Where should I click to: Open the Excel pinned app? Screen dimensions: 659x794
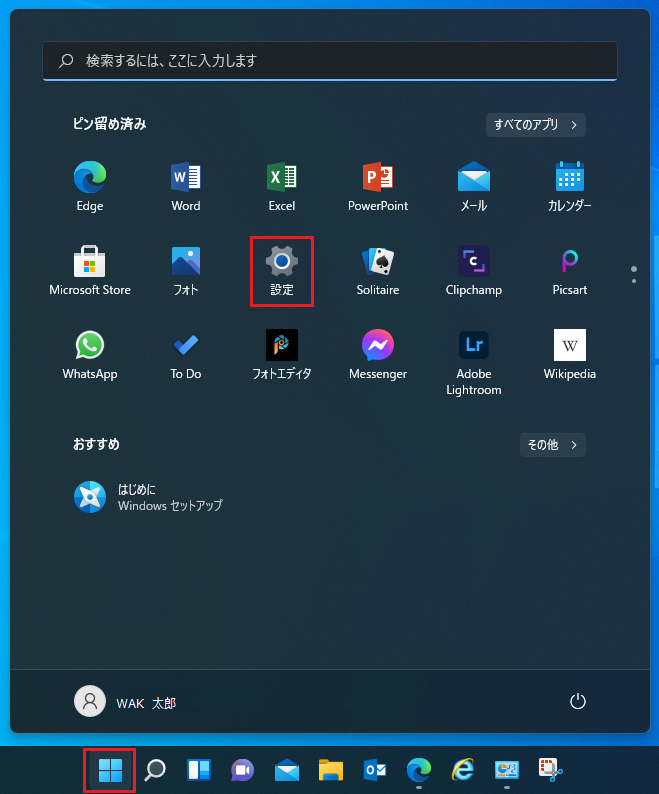(282, 186)
